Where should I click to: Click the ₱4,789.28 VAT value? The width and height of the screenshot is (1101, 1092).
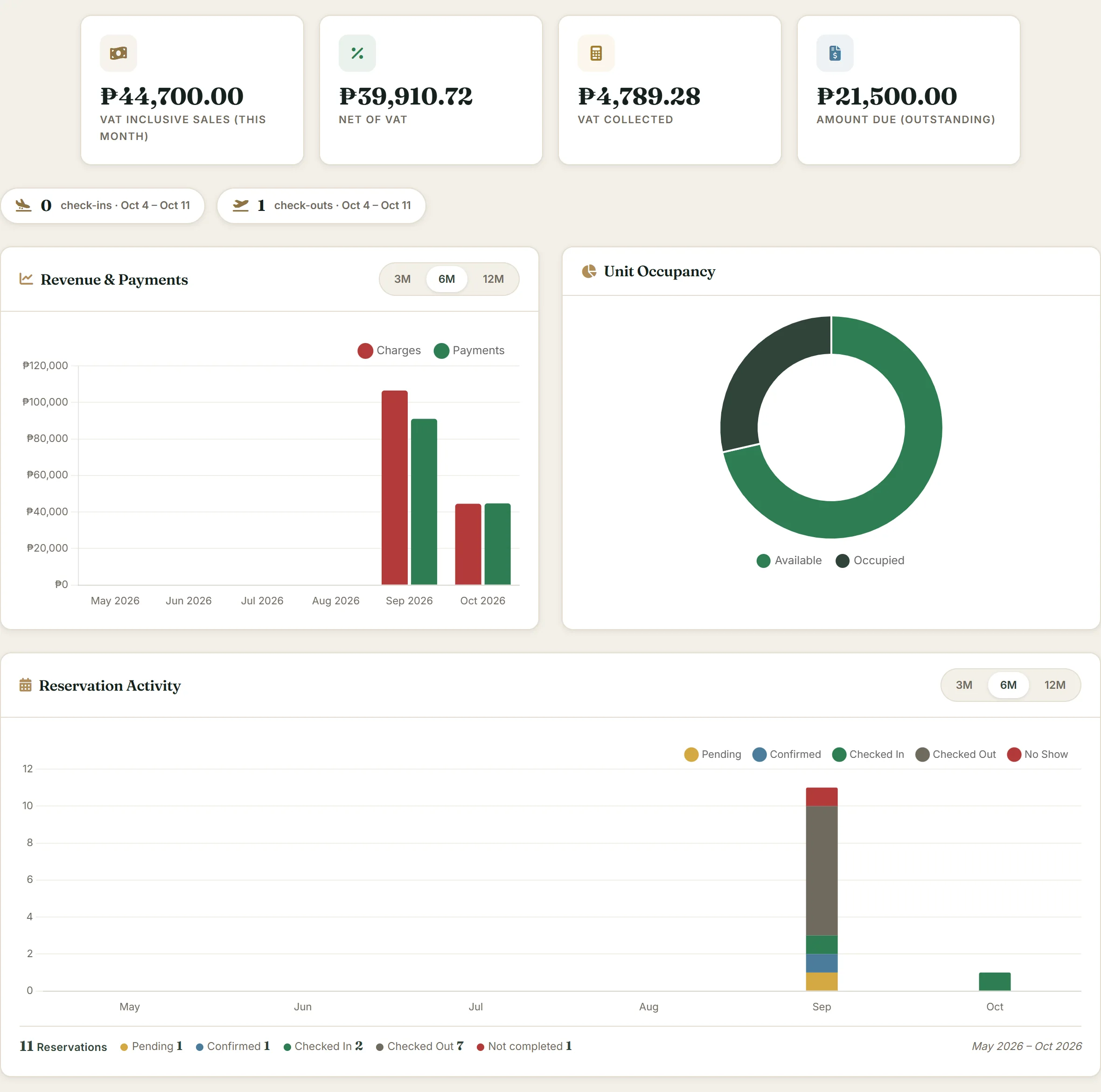[639, 96]
